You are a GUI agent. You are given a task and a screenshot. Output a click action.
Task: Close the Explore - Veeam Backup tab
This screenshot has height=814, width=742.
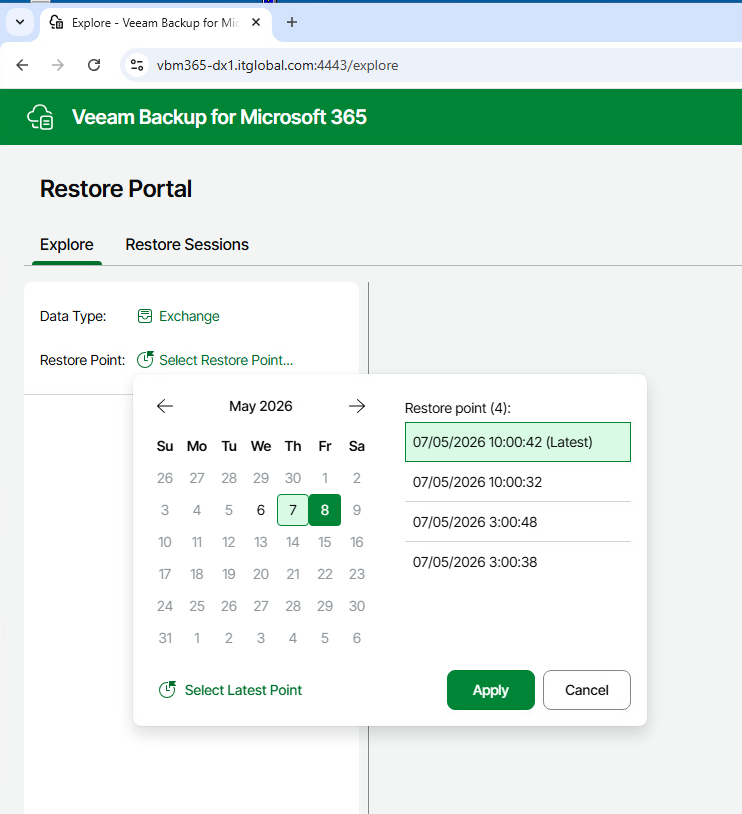tap(255, 22)
